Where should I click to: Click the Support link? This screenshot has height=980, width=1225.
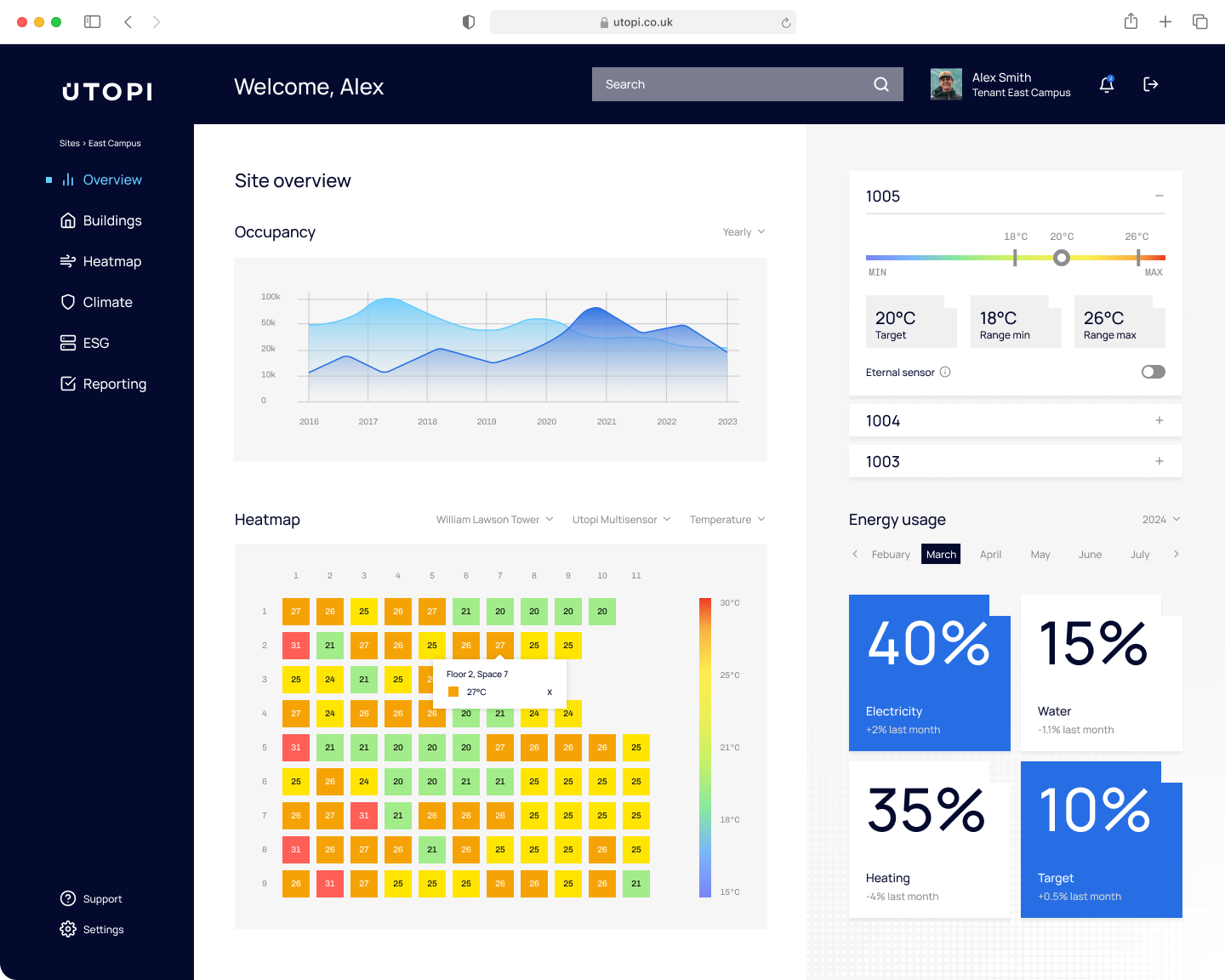pos(103,898)
